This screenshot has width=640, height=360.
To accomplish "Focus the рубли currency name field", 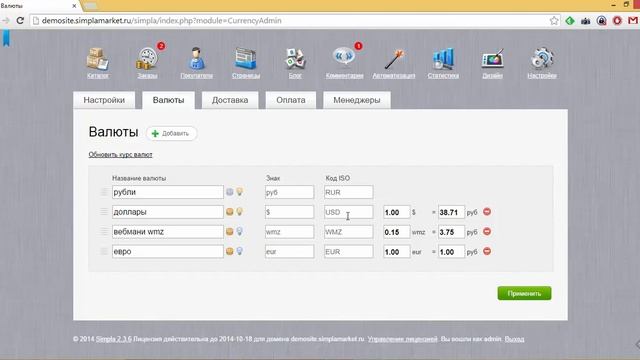I will click(x=168, y=192).
